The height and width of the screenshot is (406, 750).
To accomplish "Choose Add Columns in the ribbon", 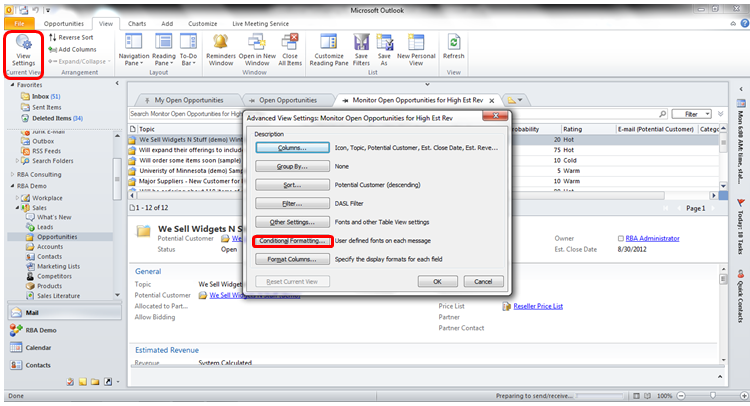I will point(72,49).
